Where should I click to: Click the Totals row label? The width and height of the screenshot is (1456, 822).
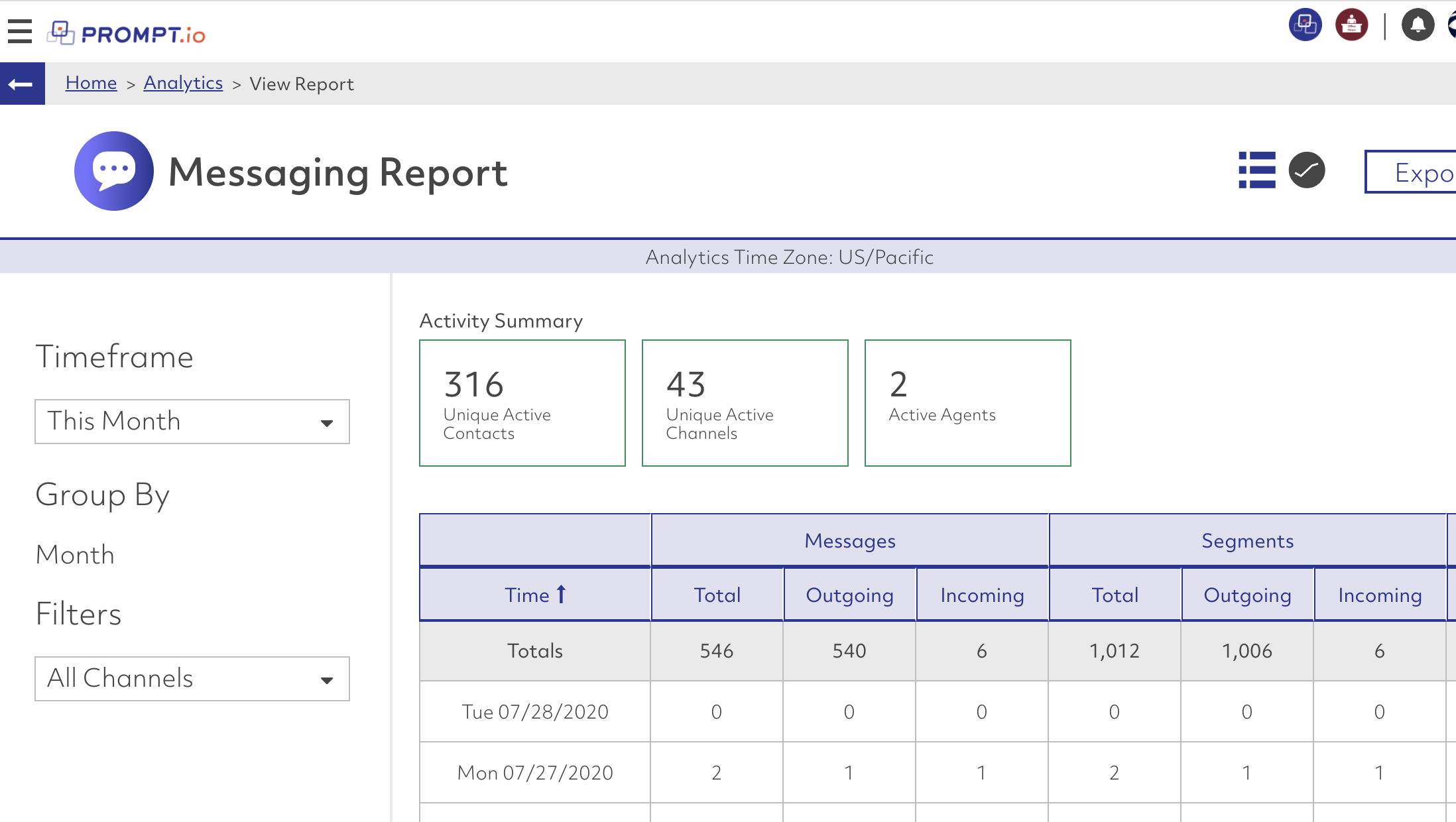[x=535, y=651]
